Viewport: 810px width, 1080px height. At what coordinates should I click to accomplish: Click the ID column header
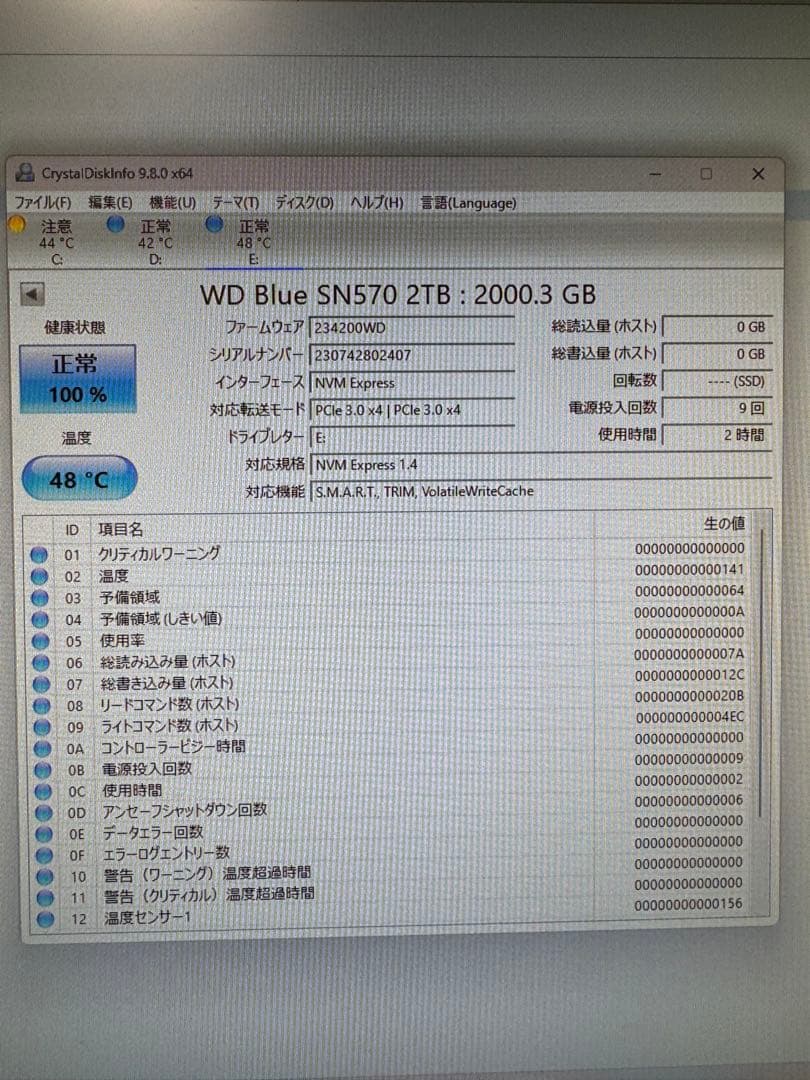(72, 530)
